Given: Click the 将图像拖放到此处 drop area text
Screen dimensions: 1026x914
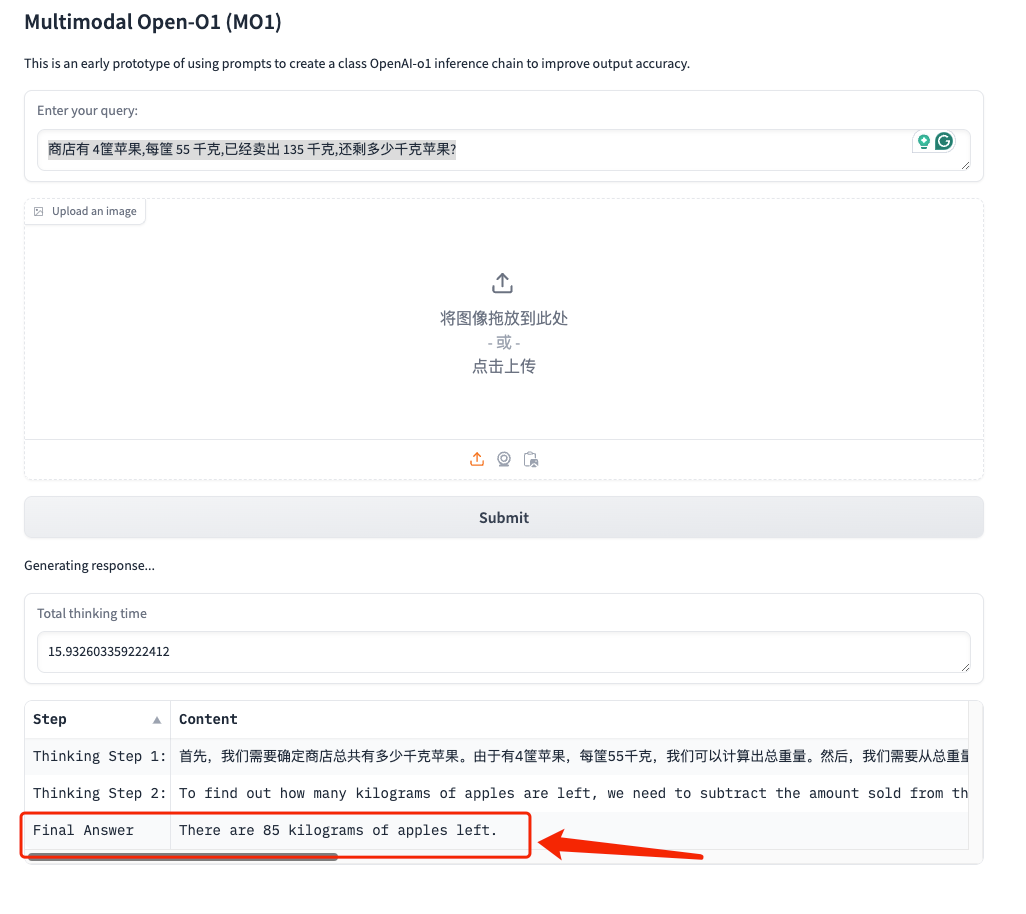Looking at the screenshot, I should 504,319.
